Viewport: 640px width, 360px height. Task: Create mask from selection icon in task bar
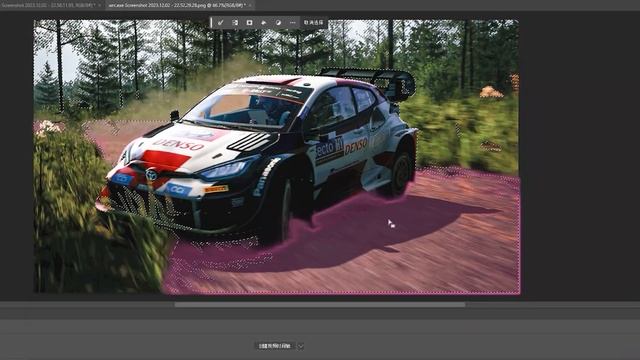(249, 22)
